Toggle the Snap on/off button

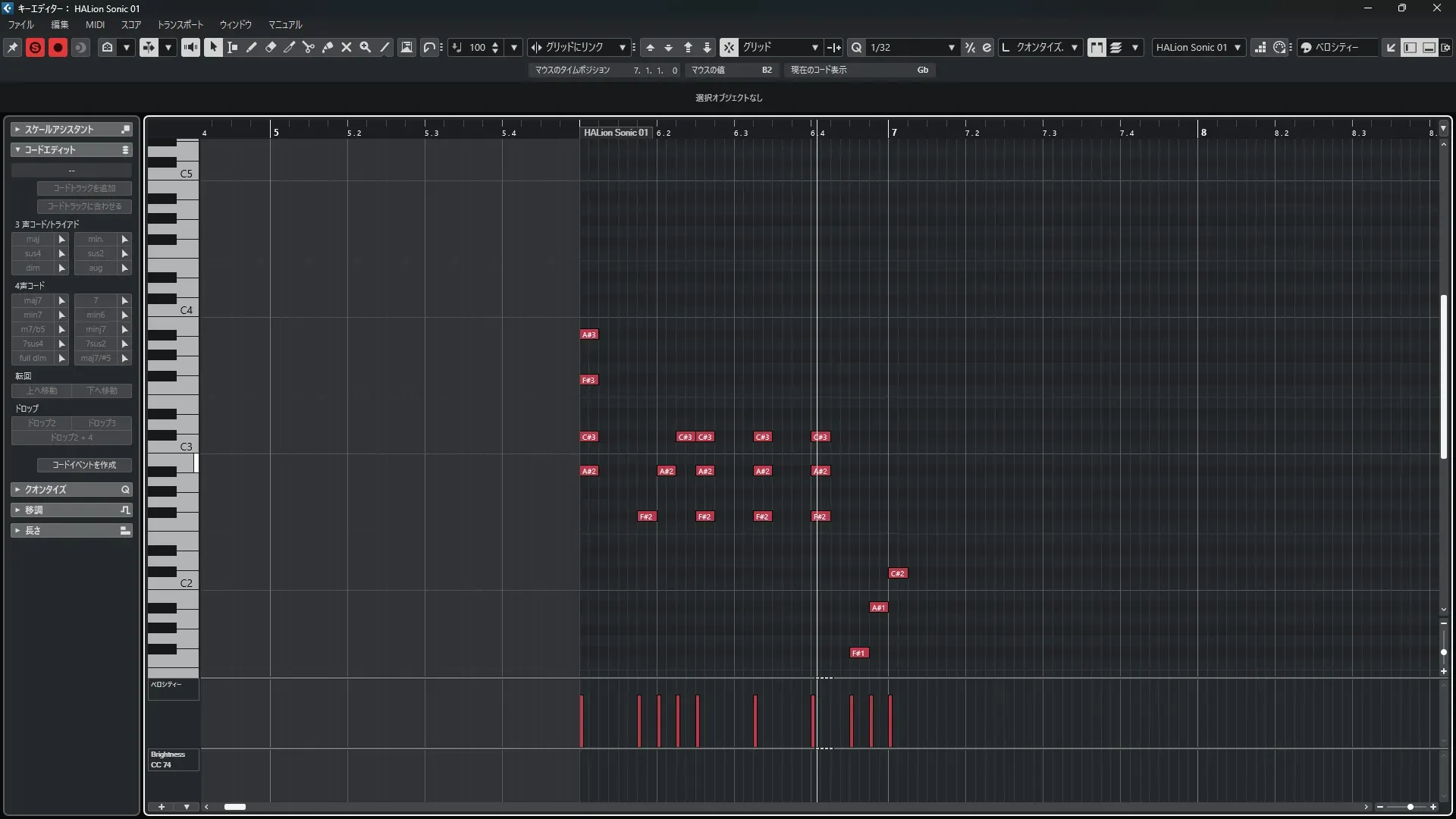(x=728, y=47)
